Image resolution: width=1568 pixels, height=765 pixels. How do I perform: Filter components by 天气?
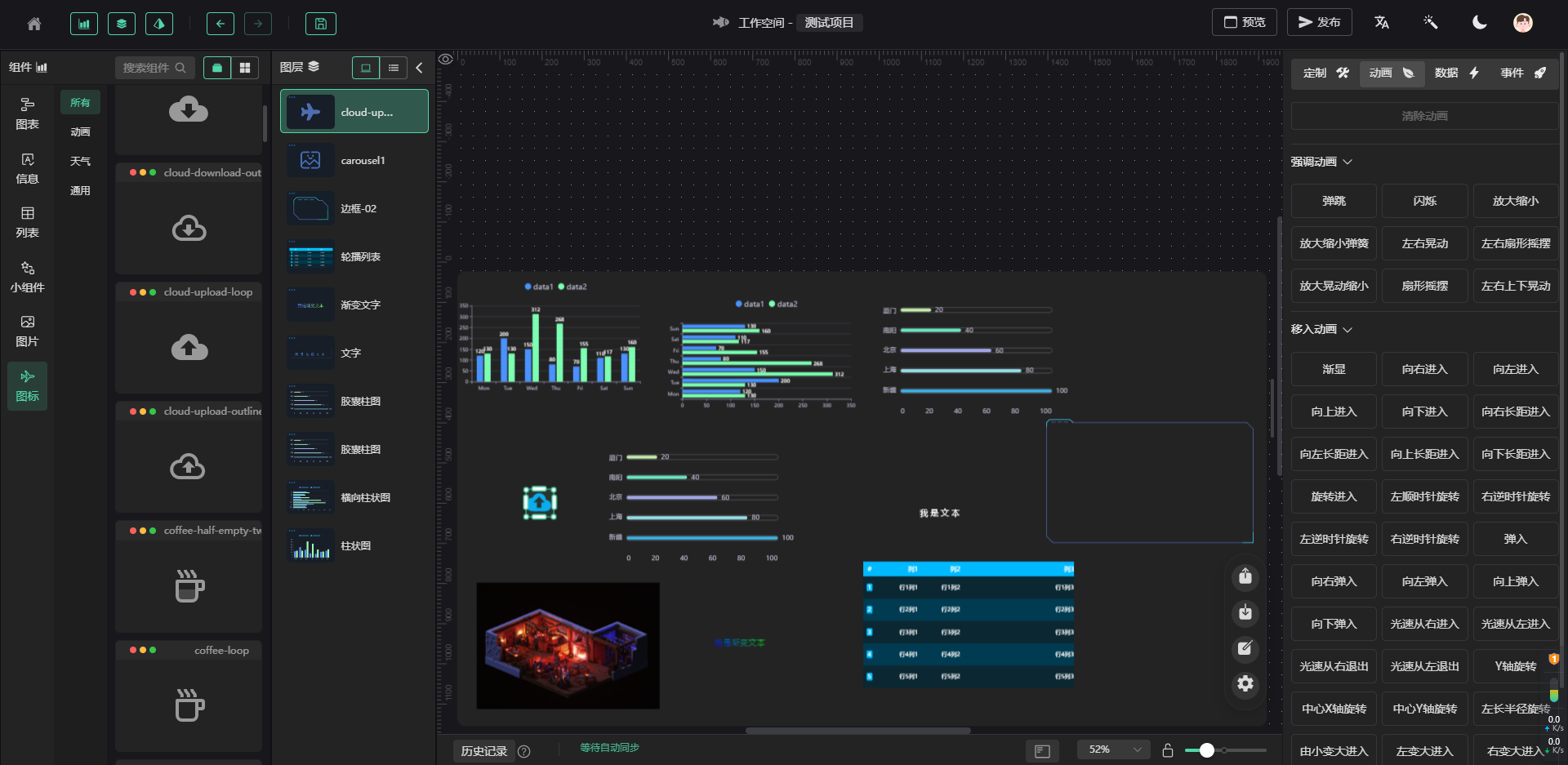(80, 161)
